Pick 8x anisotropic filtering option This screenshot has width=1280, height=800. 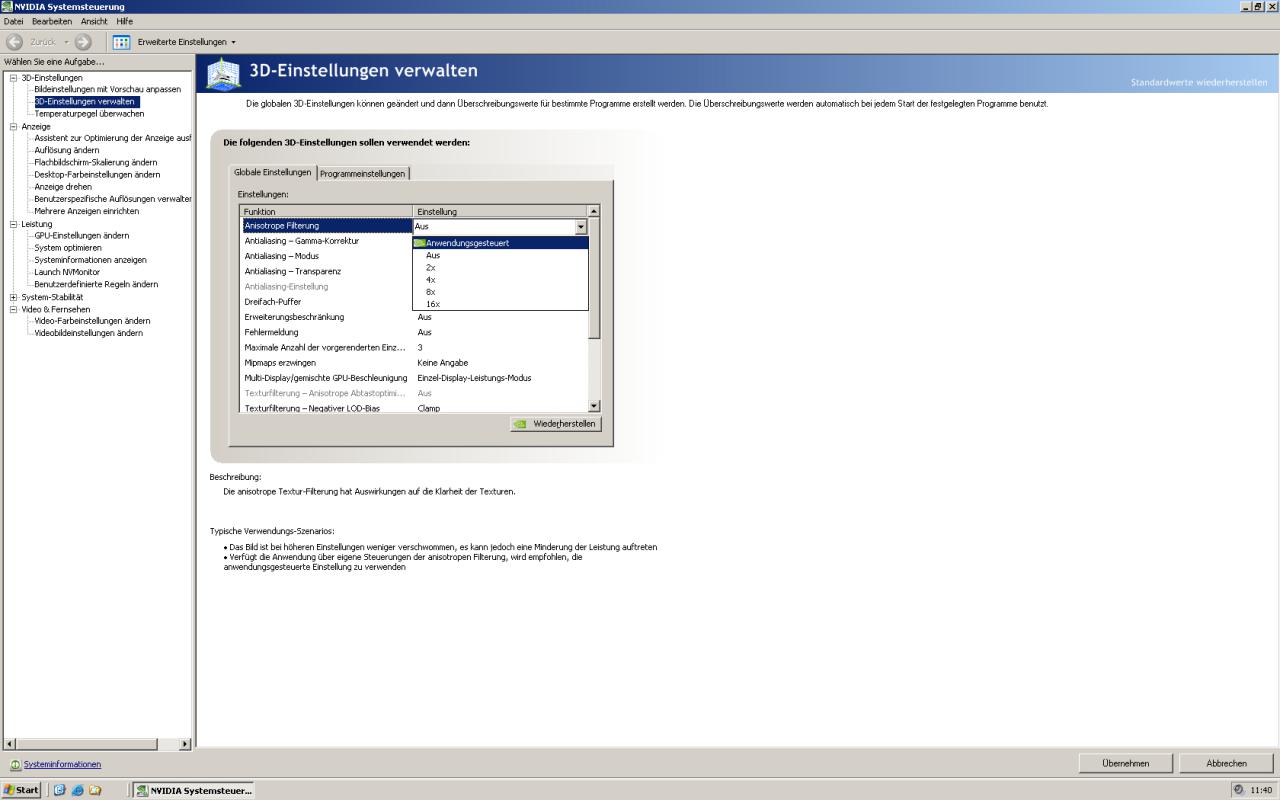click(500, 291)
